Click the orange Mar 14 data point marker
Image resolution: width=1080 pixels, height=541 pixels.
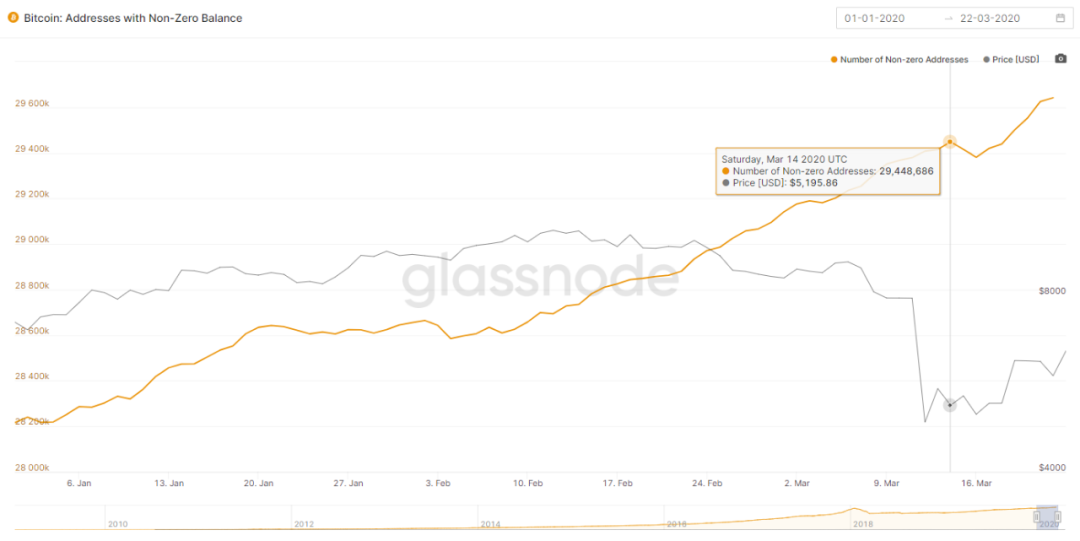[x=950, y=142]
